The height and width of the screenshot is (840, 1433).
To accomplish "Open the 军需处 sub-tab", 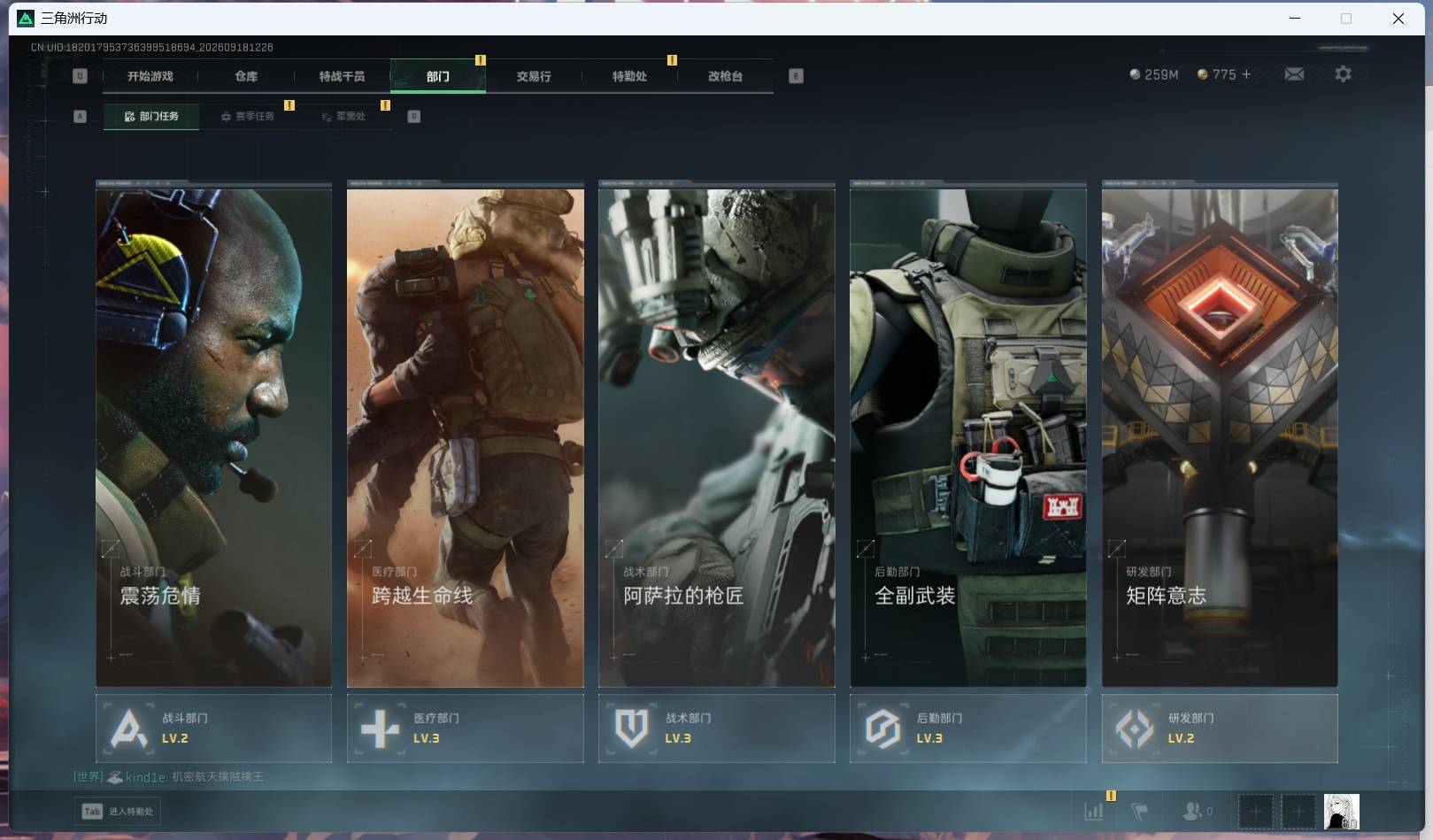I will coord(343,116).
